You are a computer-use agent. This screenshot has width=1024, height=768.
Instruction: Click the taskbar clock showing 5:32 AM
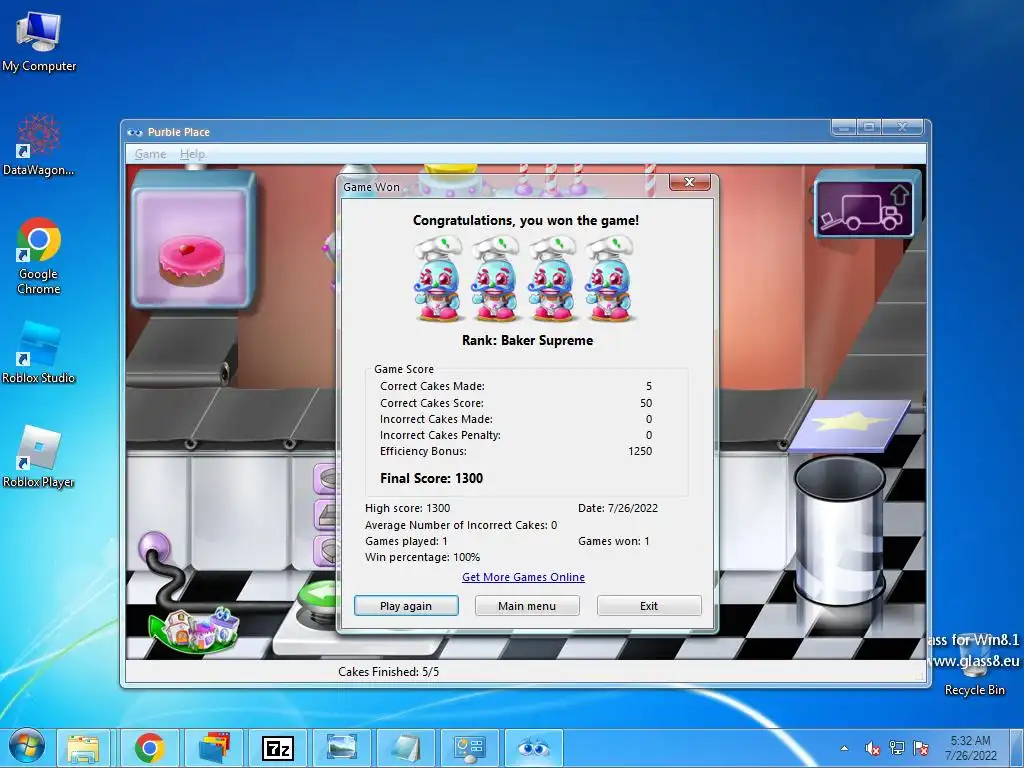pyautogui.click(x=970, y=748)
